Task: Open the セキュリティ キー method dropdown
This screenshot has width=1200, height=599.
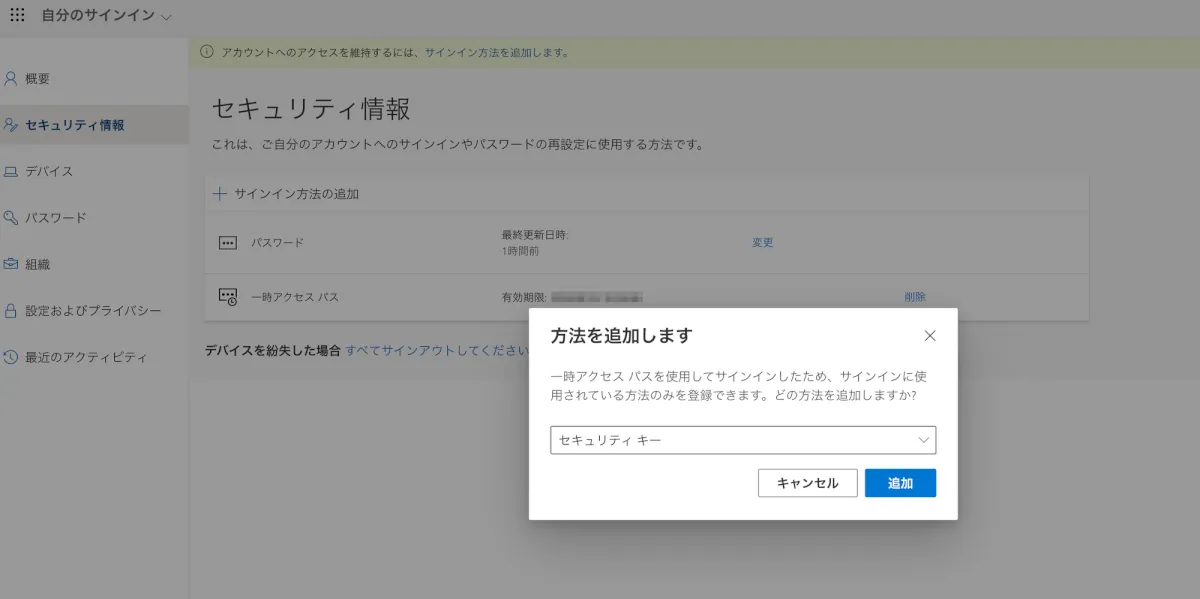Action: (x=743, y=440)
